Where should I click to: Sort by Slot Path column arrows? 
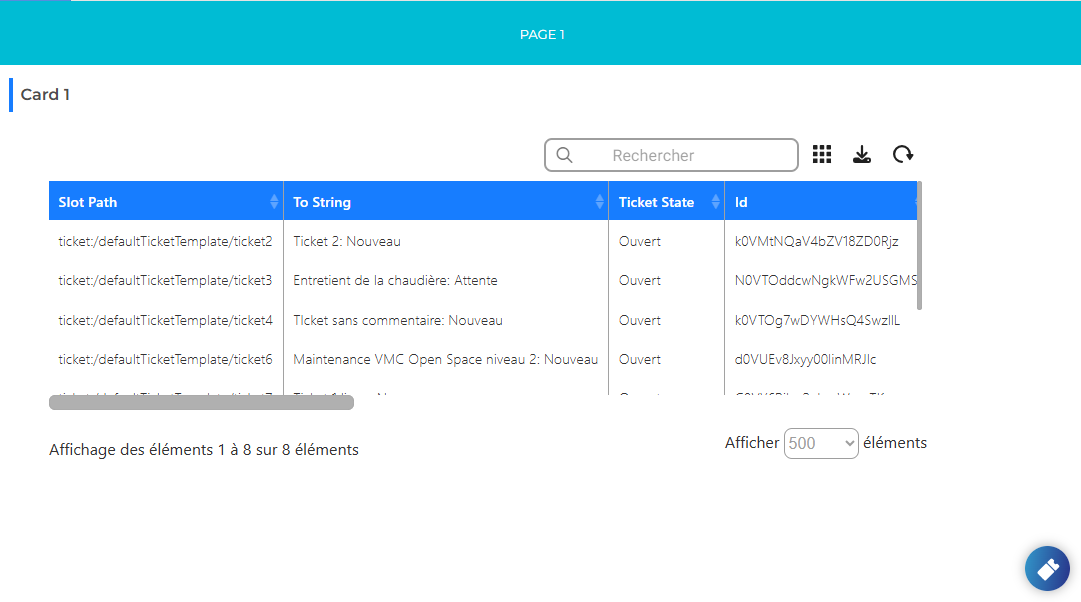274,201
